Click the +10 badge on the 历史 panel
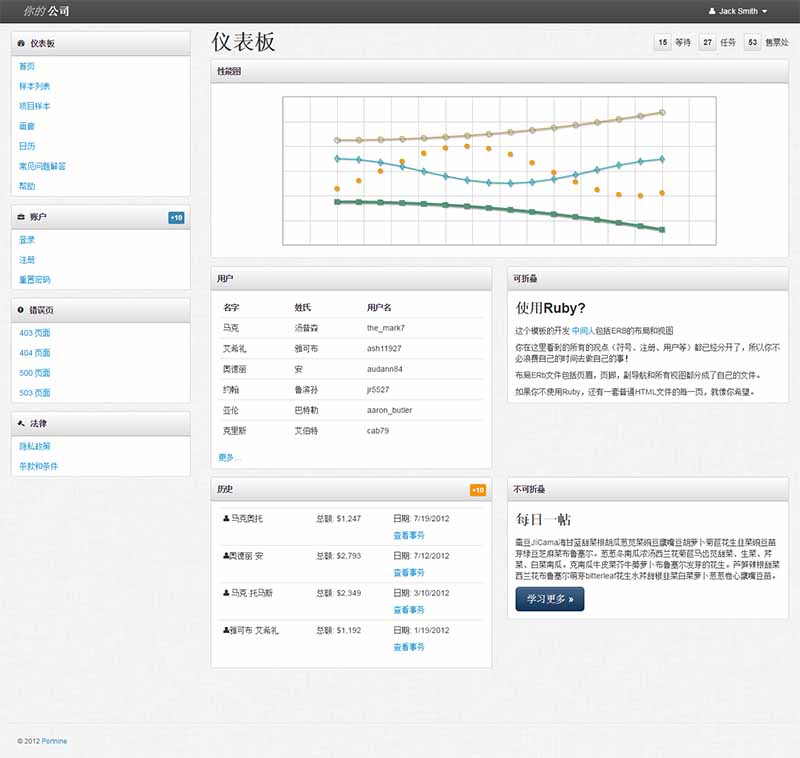This screenshot has width=800, height=758. click(478, 489)
